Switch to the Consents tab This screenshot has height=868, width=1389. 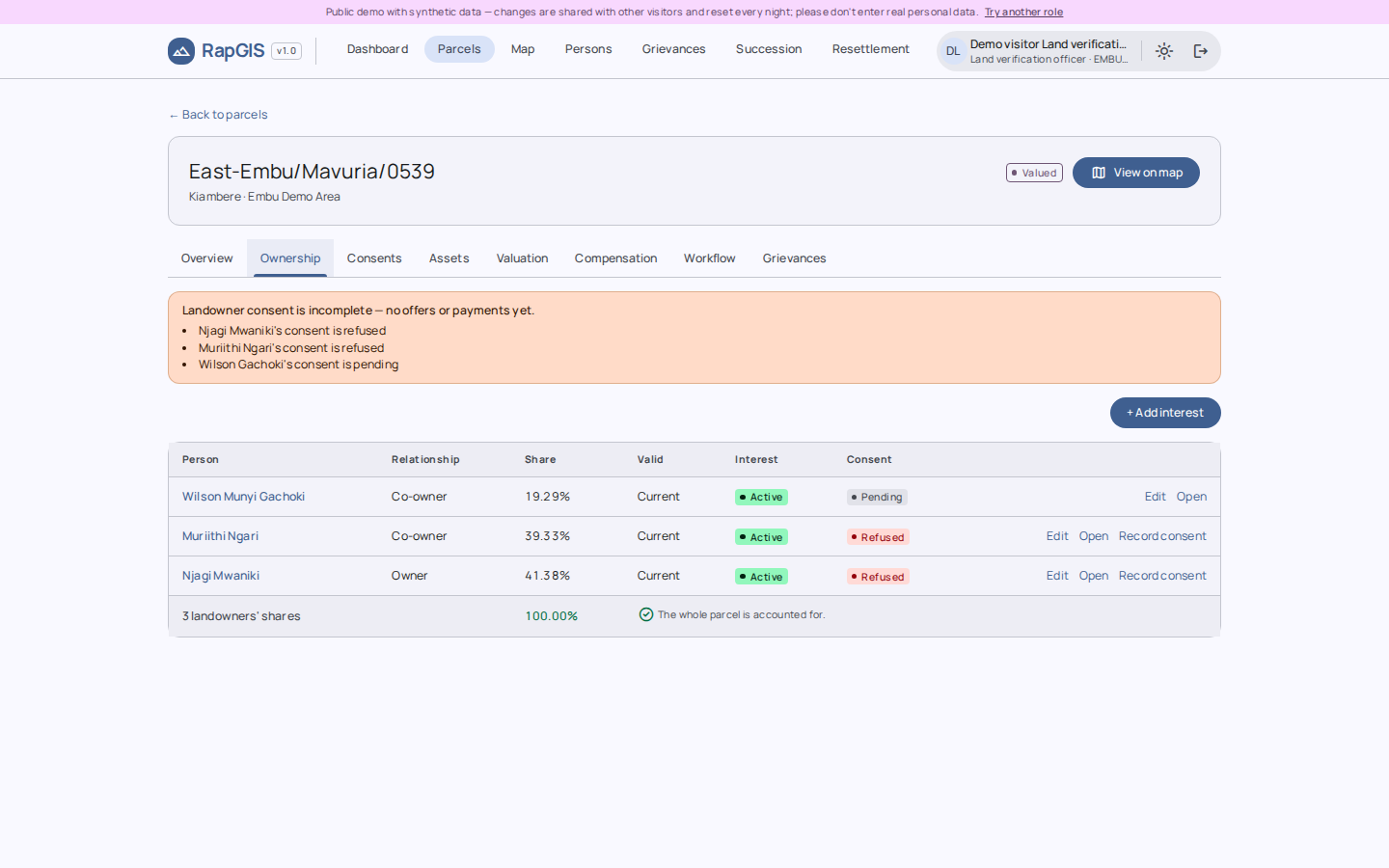(374, 258)
